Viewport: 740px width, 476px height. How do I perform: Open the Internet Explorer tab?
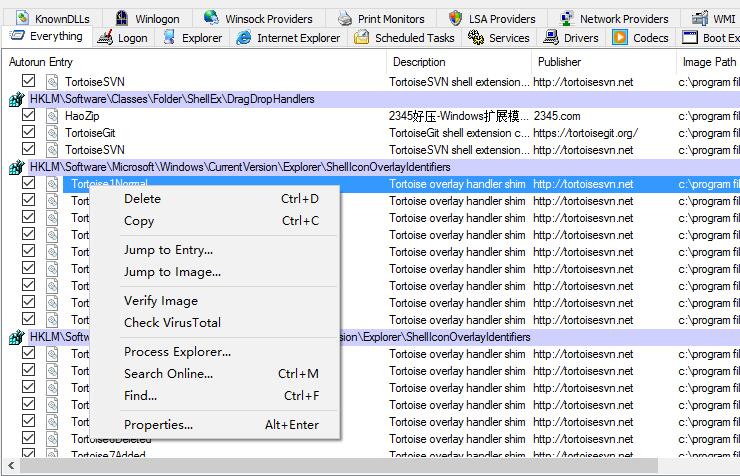pyautogui.click(x=288, y=37)
